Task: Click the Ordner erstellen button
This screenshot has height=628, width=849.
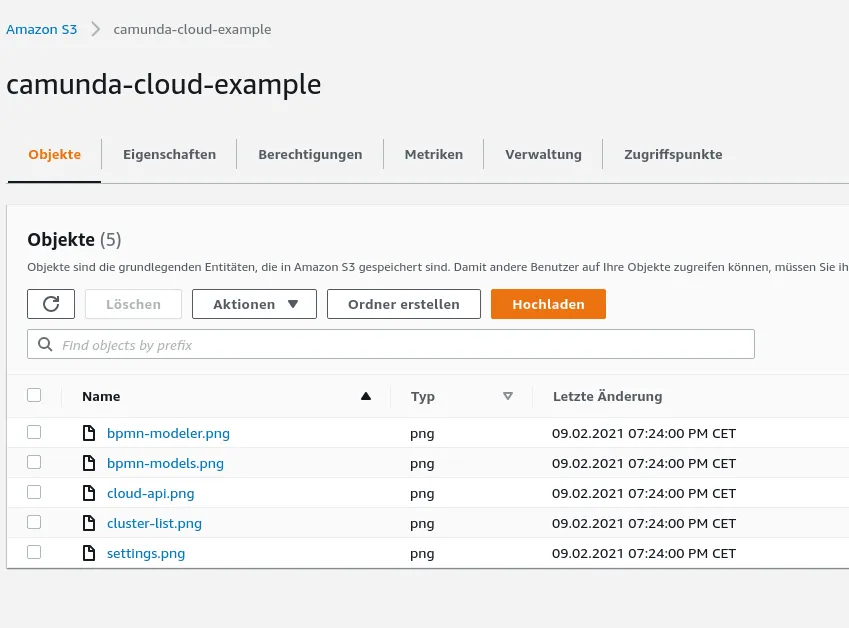Action: pyautogui.click(x=403, y=304)
